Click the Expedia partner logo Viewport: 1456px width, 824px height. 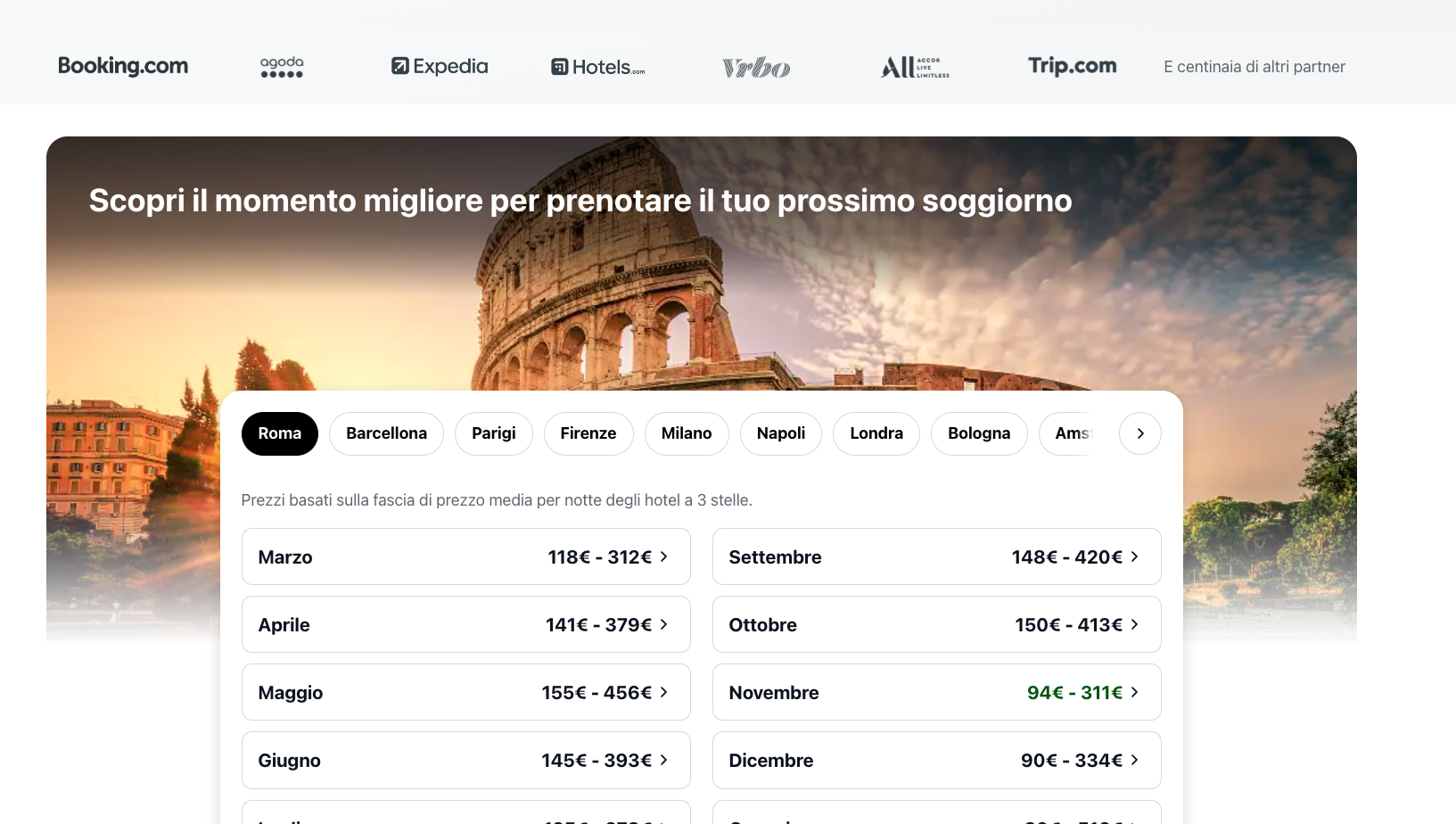440,66
